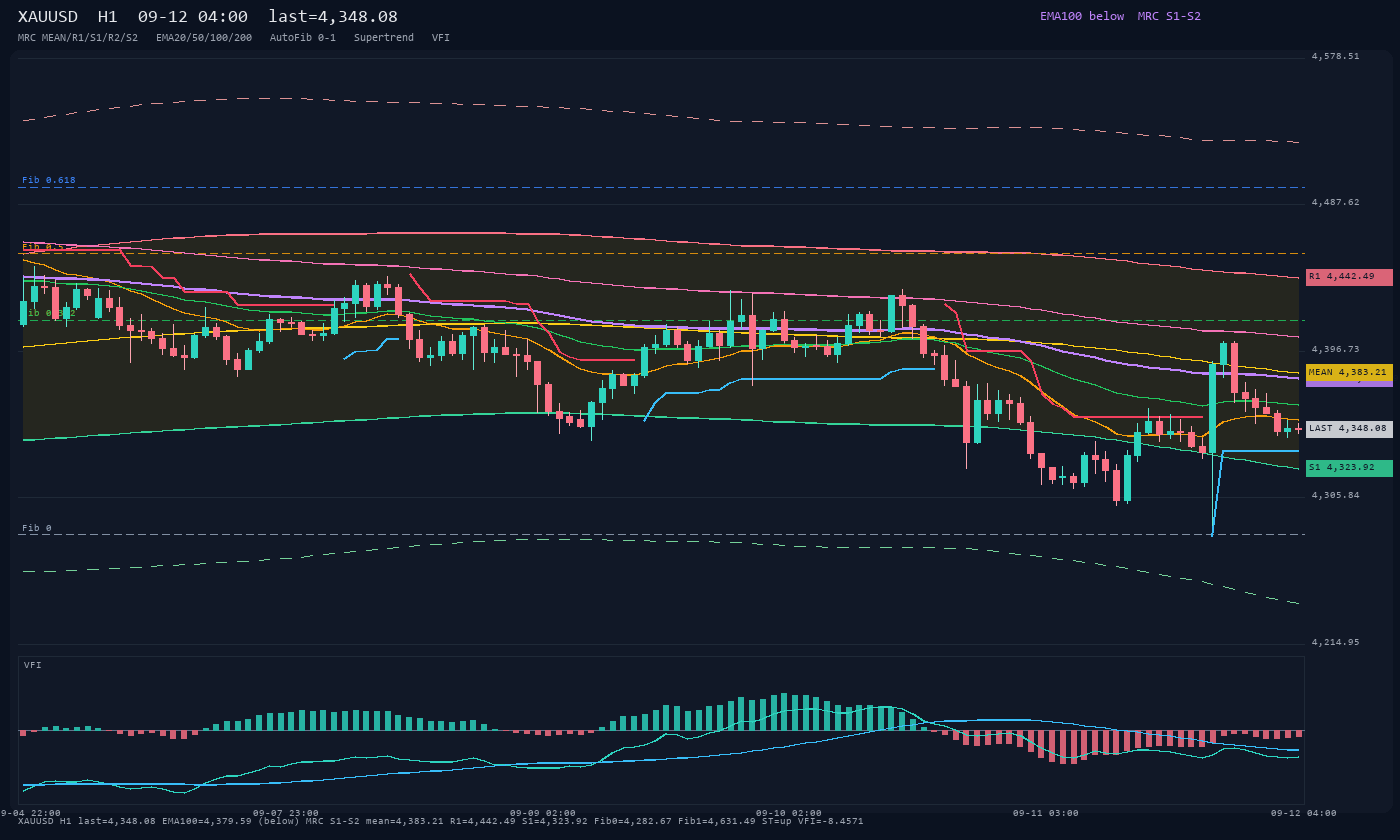Select the 'AutoFib 0-1' legend label

[x=303, y=38]
